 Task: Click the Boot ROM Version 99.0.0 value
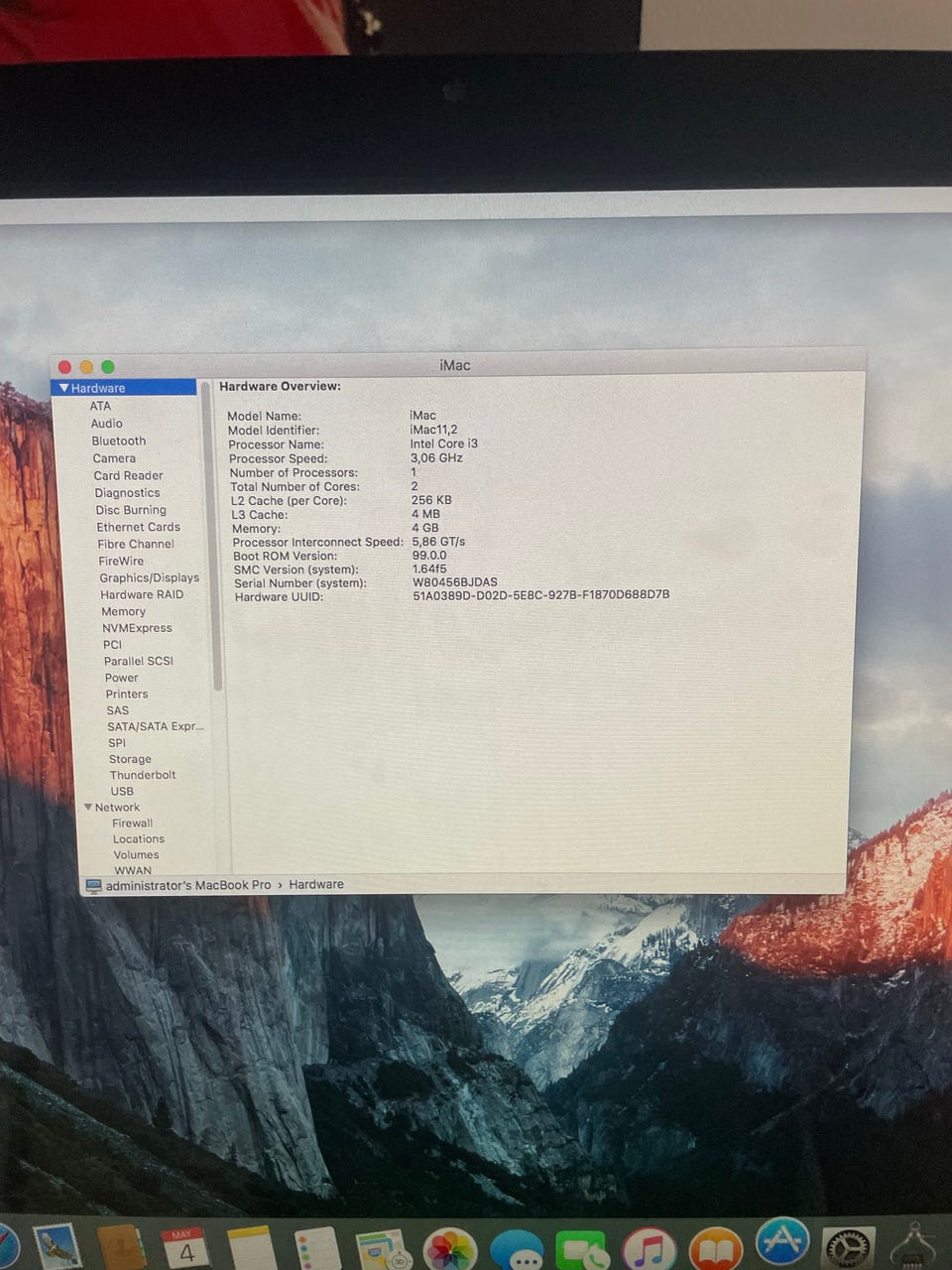pos(429,556)
